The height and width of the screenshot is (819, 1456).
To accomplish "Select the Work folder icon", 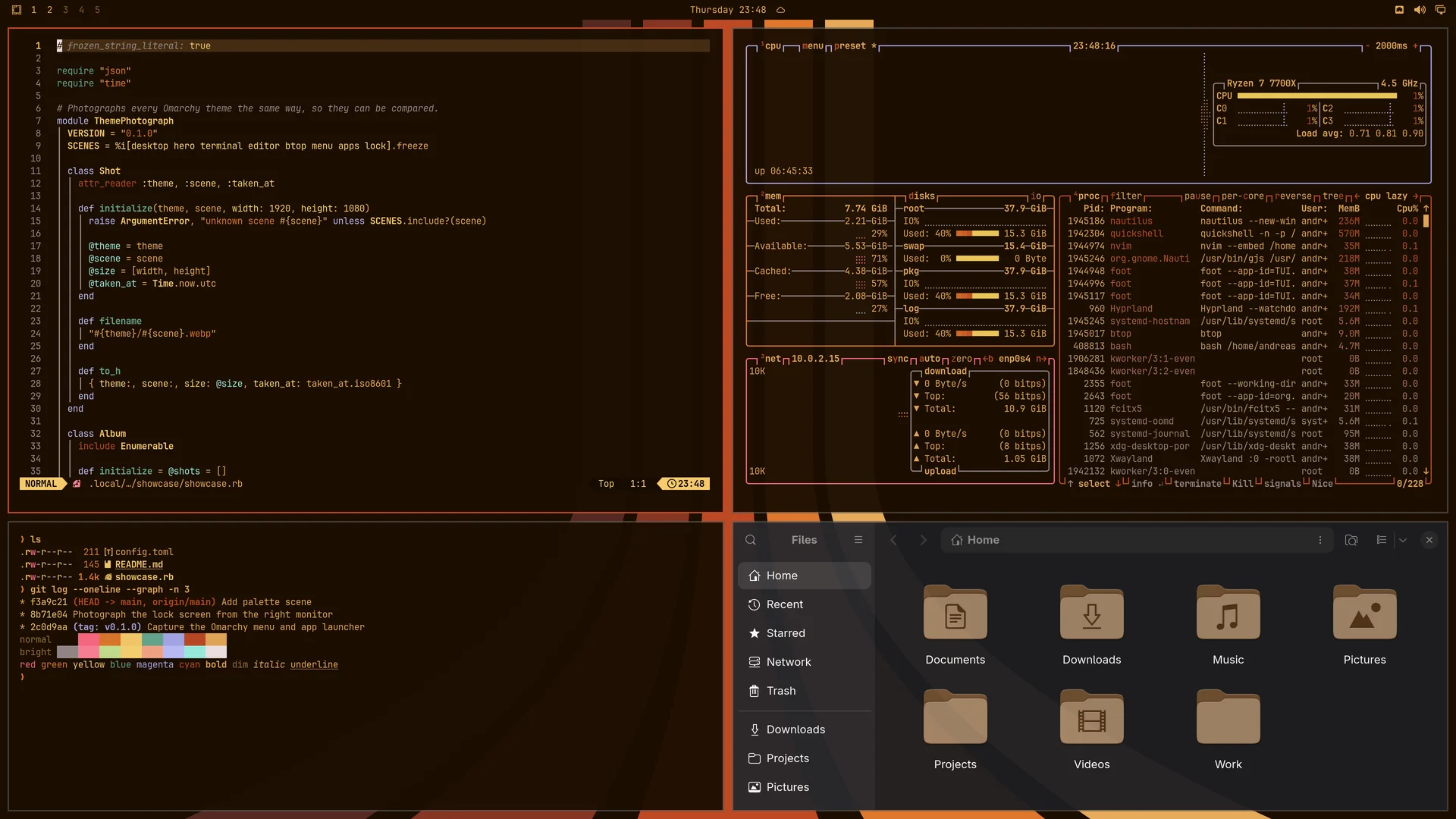I will coord(1228,717).
